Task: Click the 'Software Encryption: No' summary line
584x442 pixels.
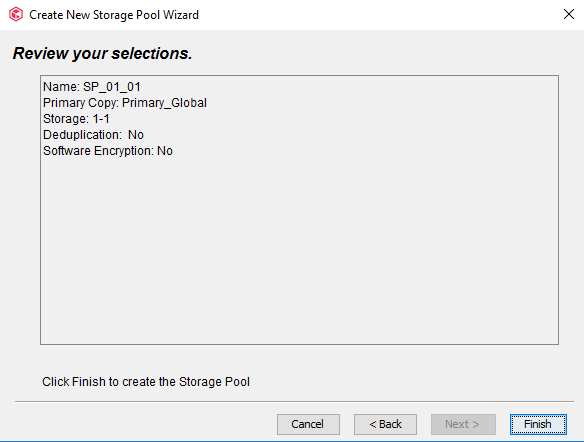Action: point(108,151)
